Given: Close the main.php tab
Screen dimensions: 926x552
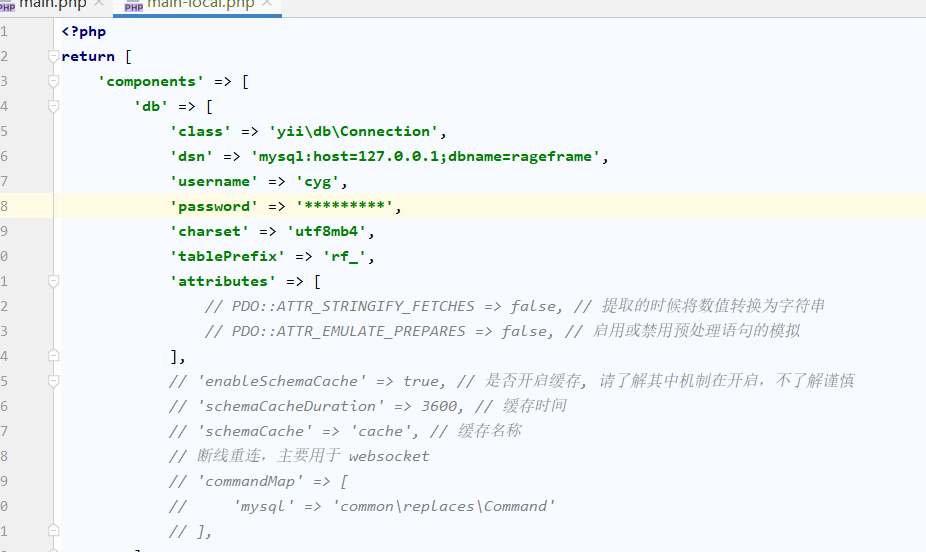Looking at the screenshot, I should 99,4.
